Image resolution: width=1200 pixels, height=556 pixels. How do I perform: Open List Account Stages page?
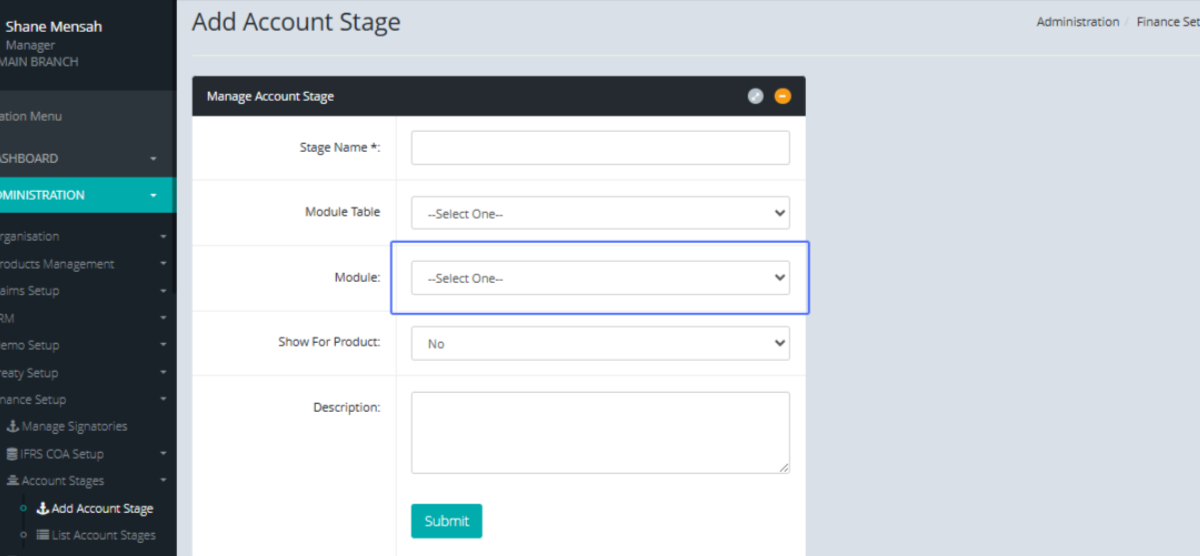[103, 536]
